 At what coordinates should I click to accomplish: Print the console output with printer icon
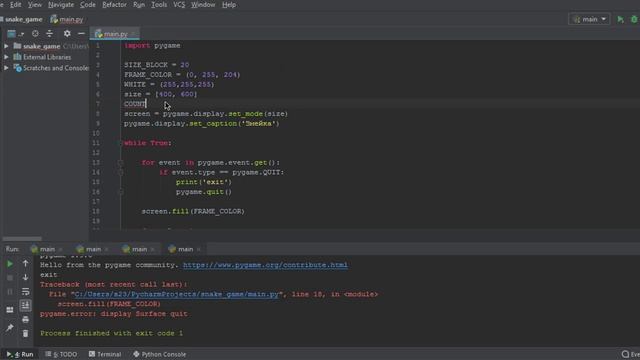(x=25, y=320)
